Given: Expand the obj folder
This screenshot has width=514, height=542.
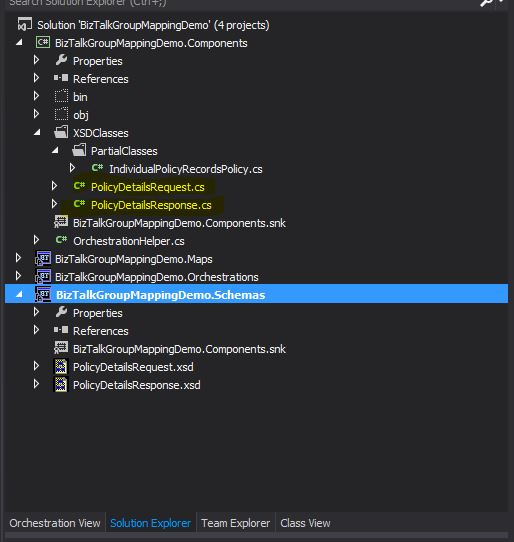Looking at the screenshot, I should [36, 114].
